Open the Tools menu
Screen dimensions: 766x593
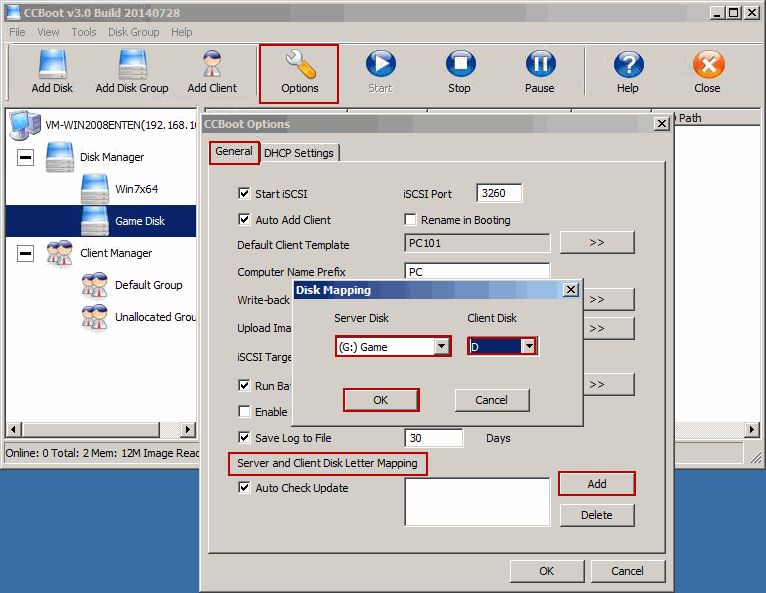pos(84,32)
